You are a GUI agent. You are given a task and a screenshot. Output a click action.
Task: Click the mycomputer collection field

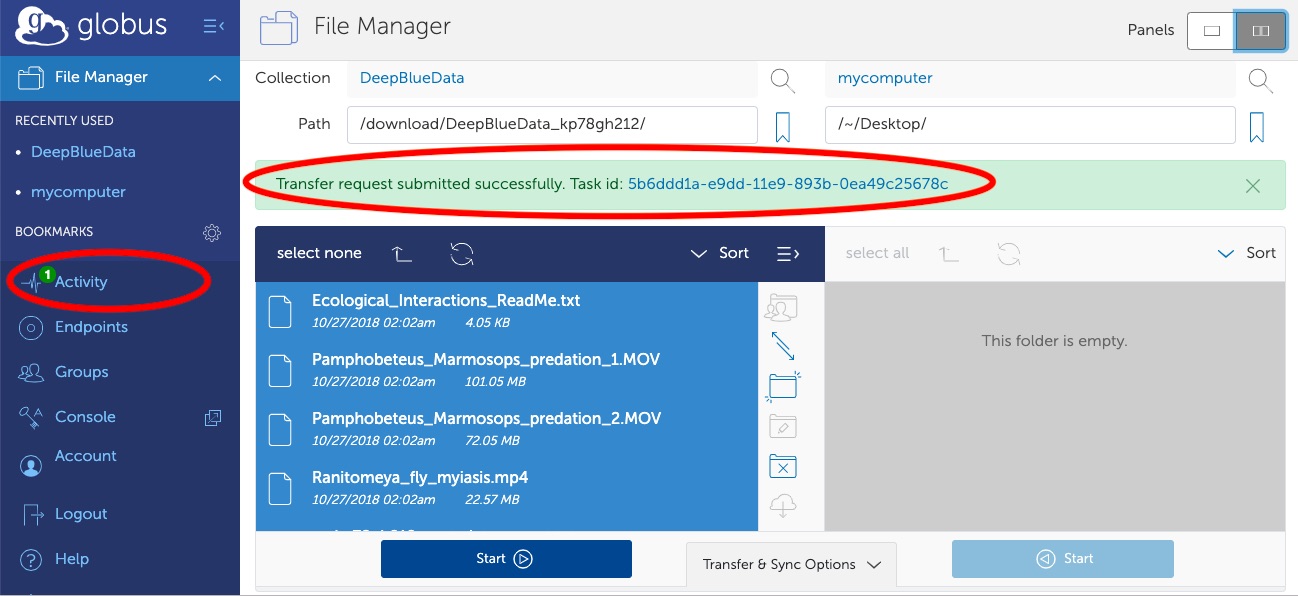[x=1031, y=78]
